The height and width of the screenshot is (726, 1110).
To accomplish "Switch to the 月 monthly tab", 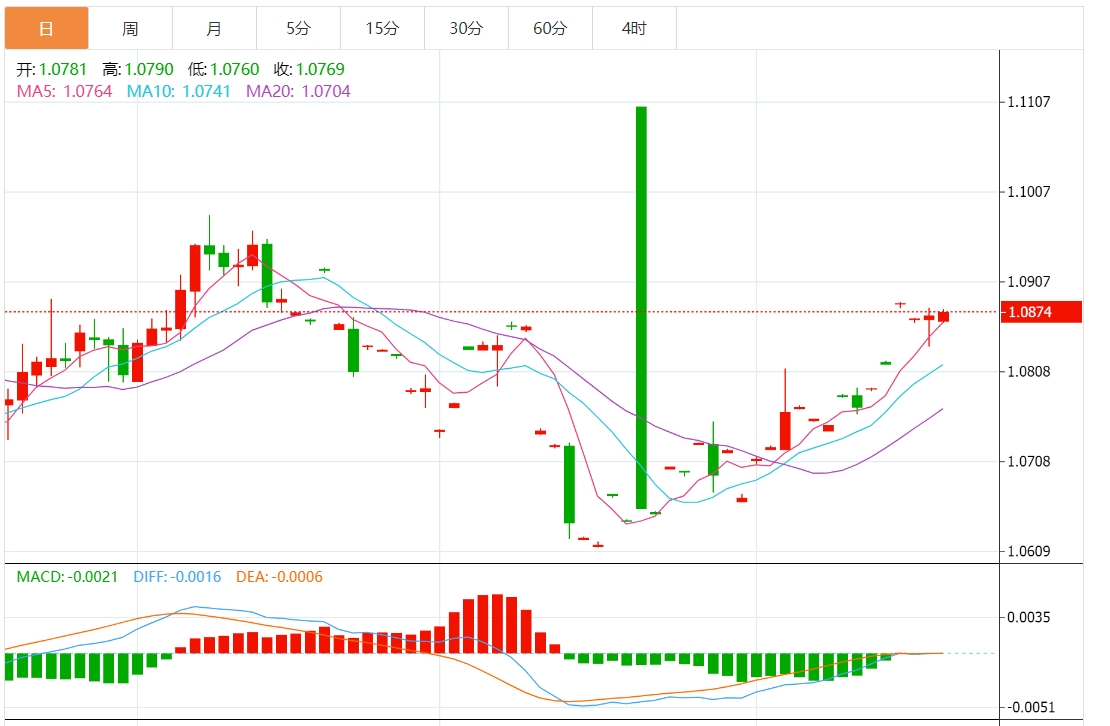I will click(214, 28).
